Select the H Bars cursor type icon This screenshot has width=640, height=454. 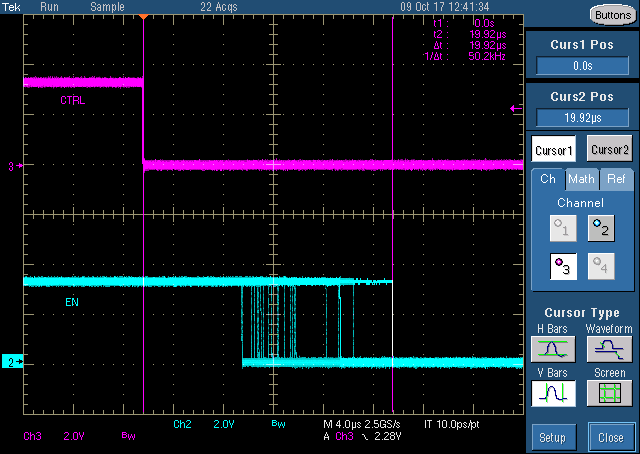pyautogui.click(x=553, y=349)
